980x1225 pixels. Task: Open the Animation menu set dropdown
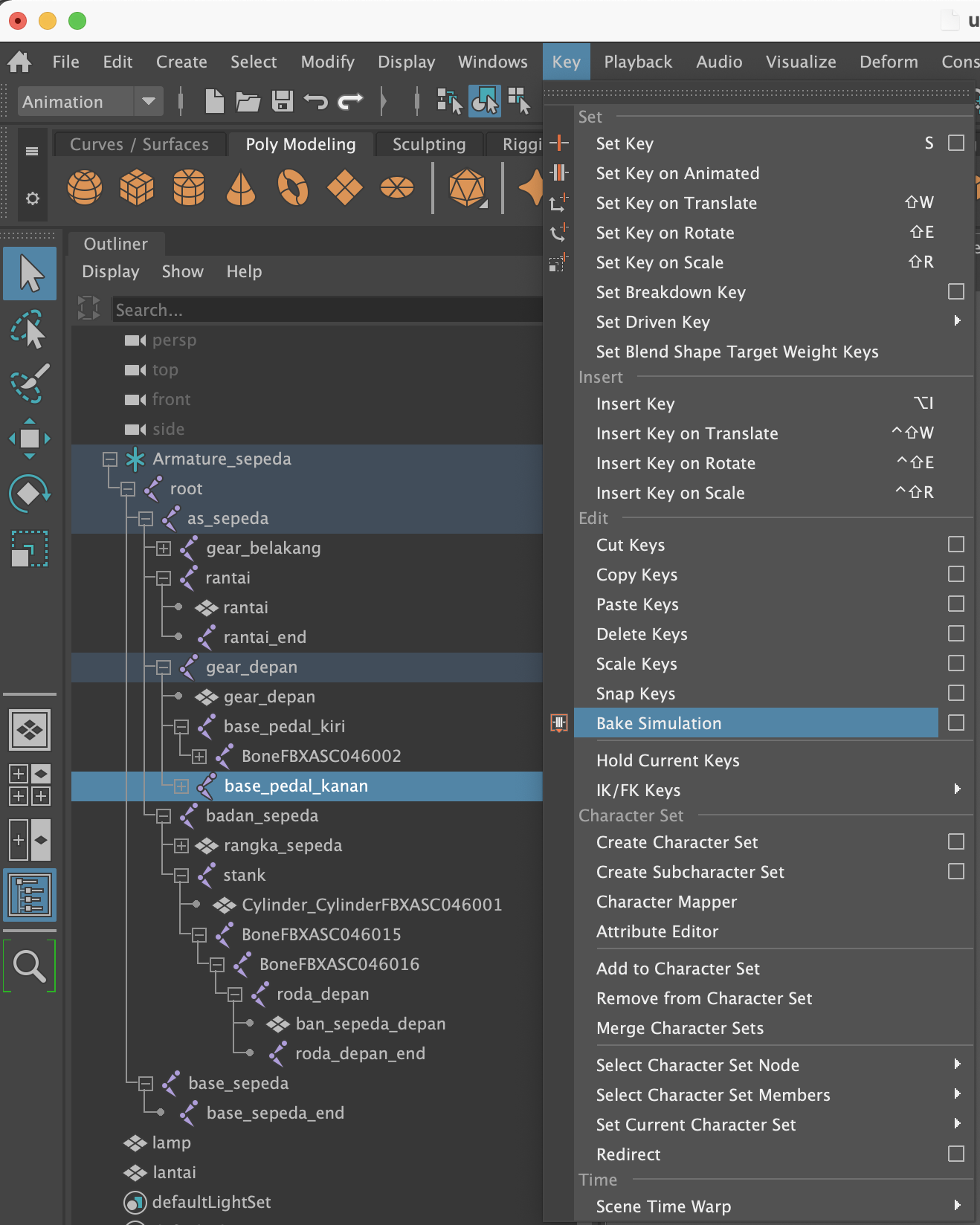click(x=149, y=101)
